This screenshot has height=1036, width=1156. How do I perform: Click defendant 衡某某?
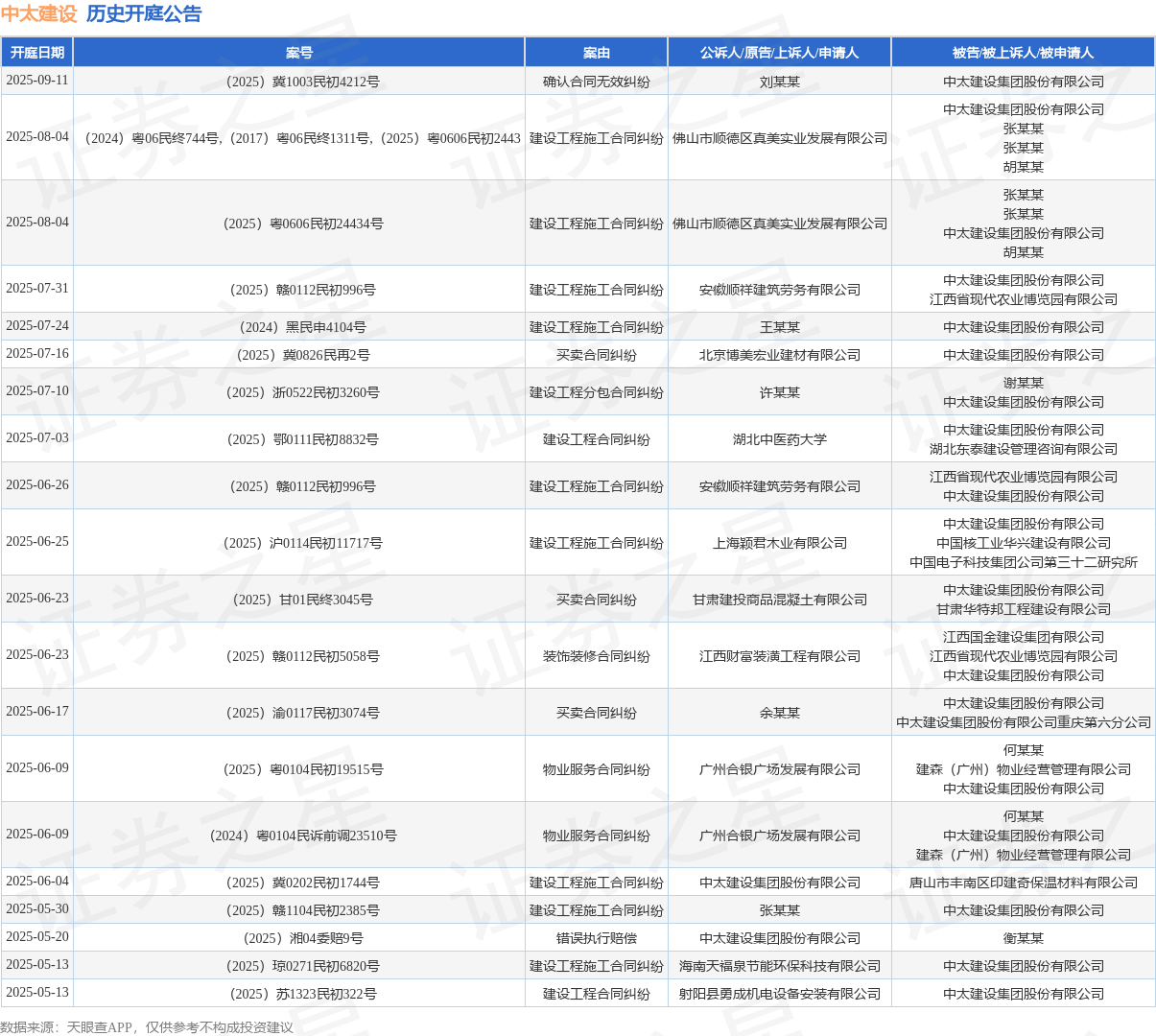click(x=1024, y=938)
